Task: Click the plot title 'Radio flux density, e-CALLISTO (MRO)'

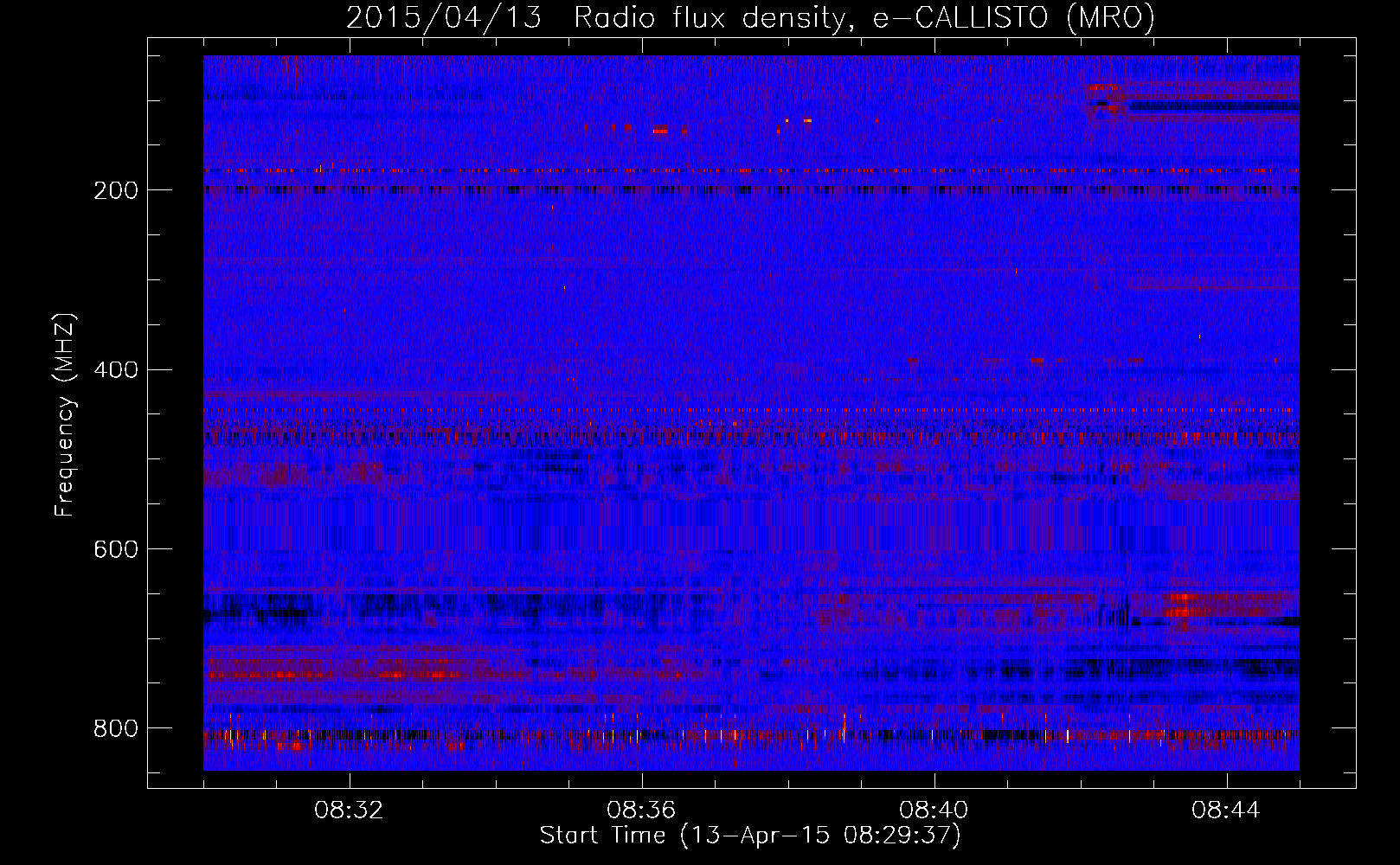Action: tap(864, 17)
